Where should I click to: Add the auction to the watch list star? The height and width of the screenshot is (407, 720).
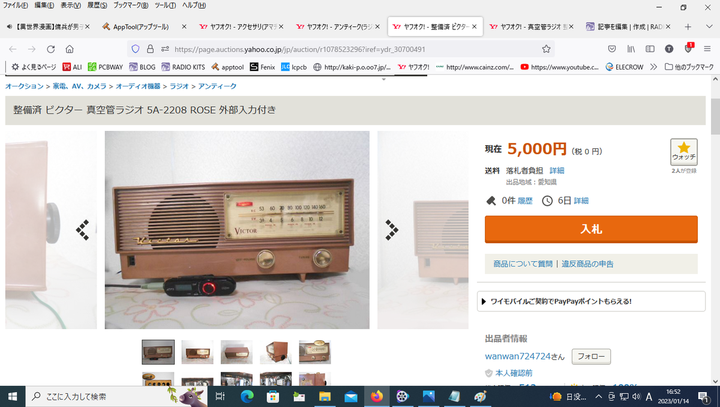click(x=684, y=152)
